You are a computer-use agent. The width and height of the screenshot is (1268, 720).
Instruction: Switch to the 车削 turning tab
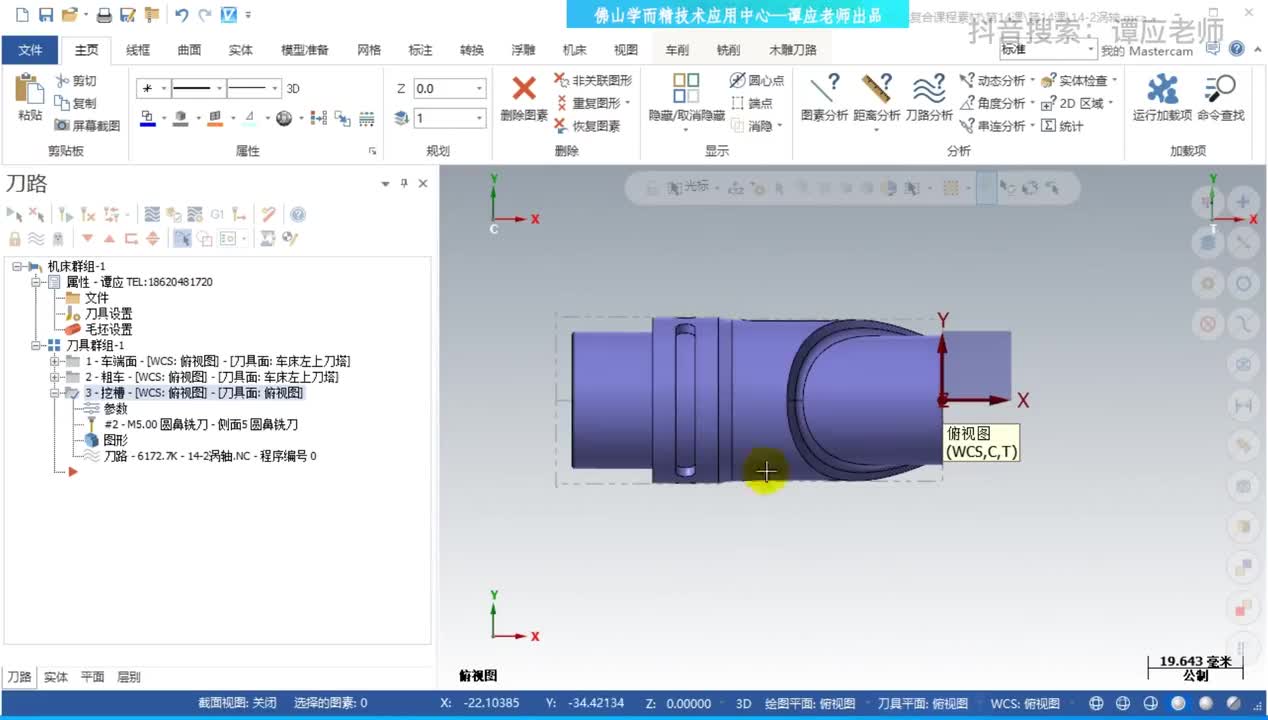(677, 49)
